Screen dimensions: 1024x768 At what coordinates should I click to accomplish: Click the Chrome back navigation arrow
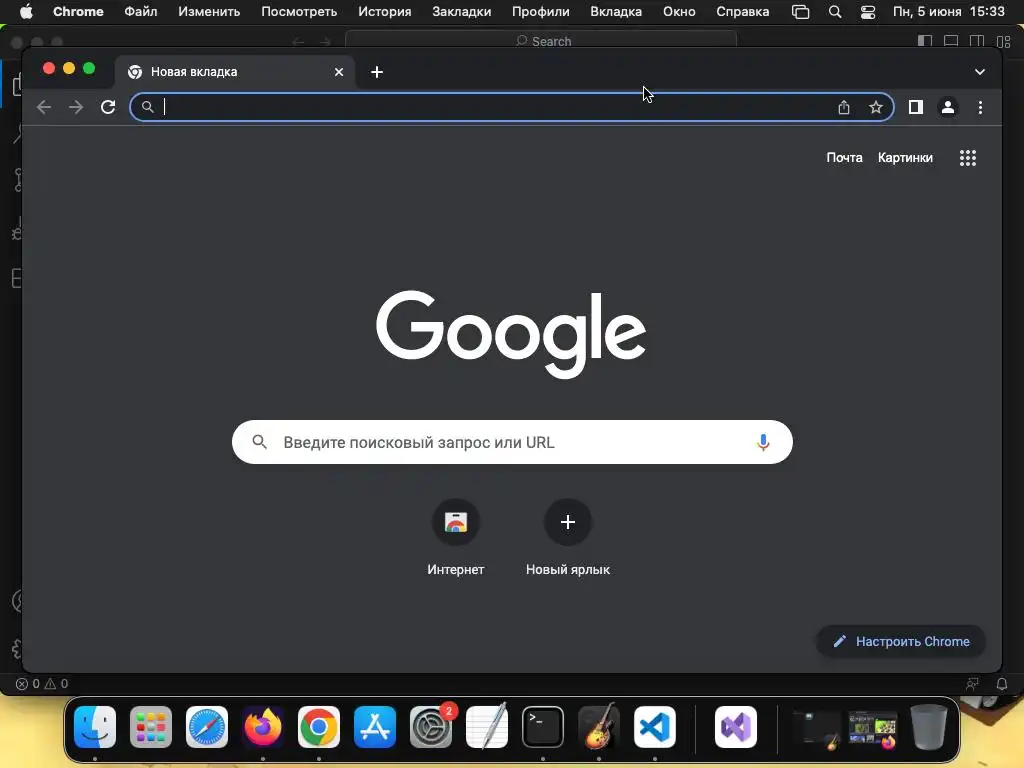[x=44, y=107]
